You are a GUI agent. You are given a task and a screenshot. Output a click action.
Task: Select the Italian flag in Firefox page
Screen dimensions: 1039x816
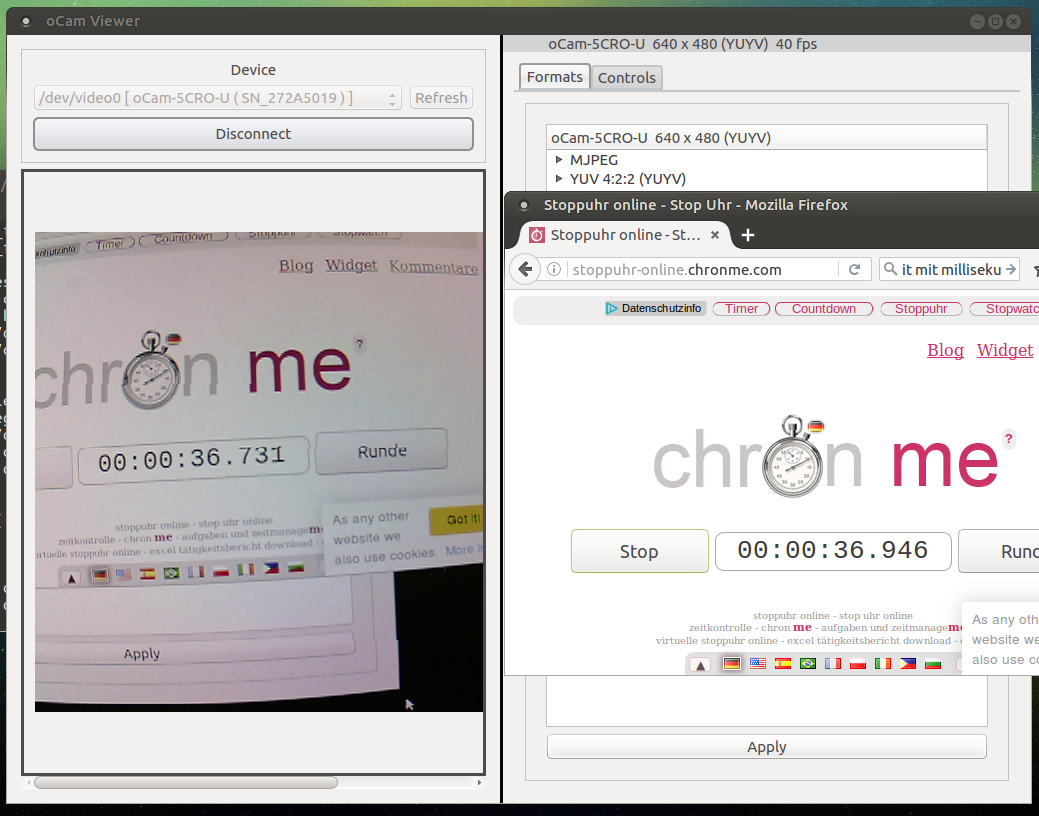[x=883, y=664]
